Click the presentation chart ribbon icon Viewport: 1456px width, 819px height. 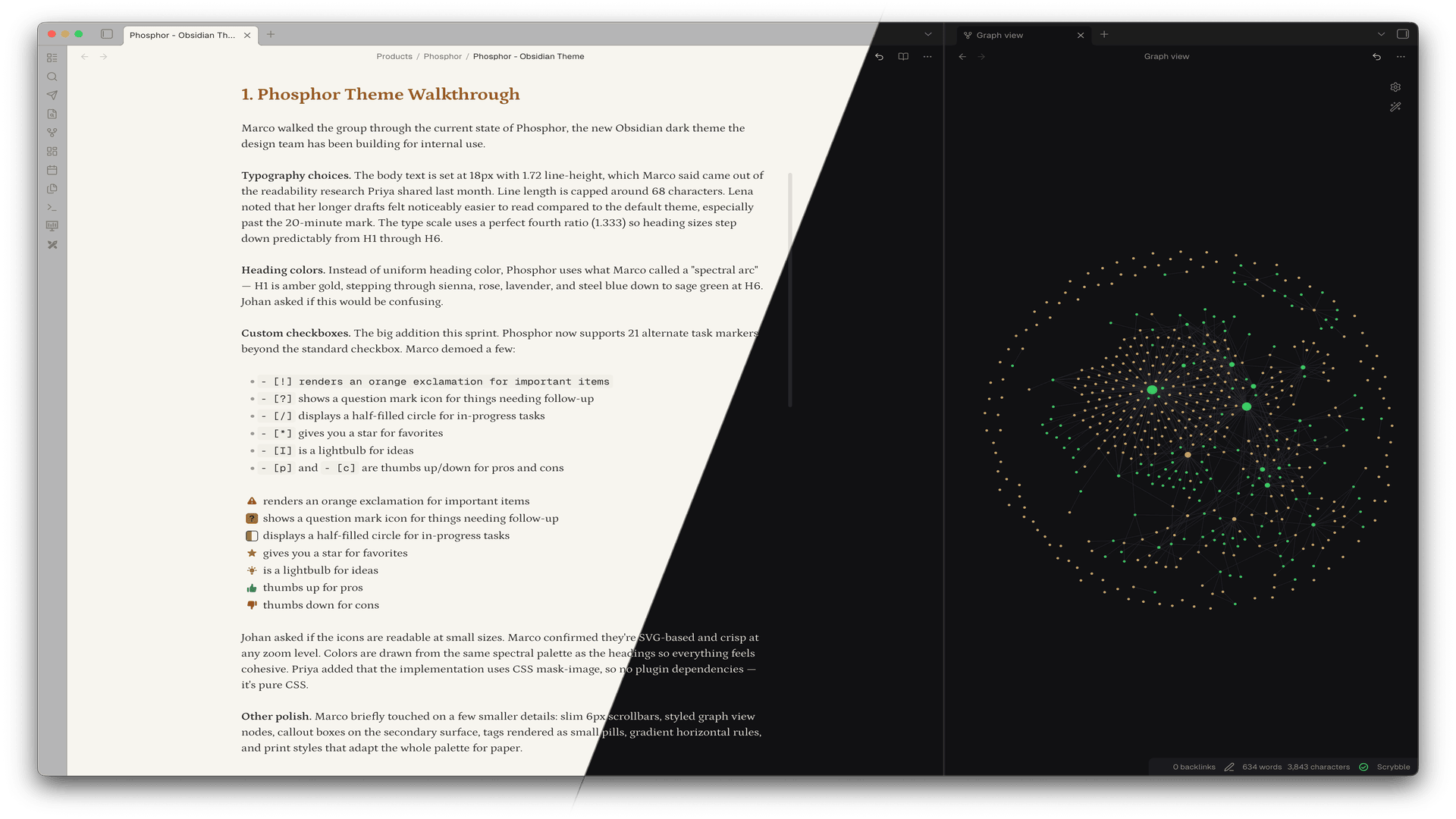[52, 226]
